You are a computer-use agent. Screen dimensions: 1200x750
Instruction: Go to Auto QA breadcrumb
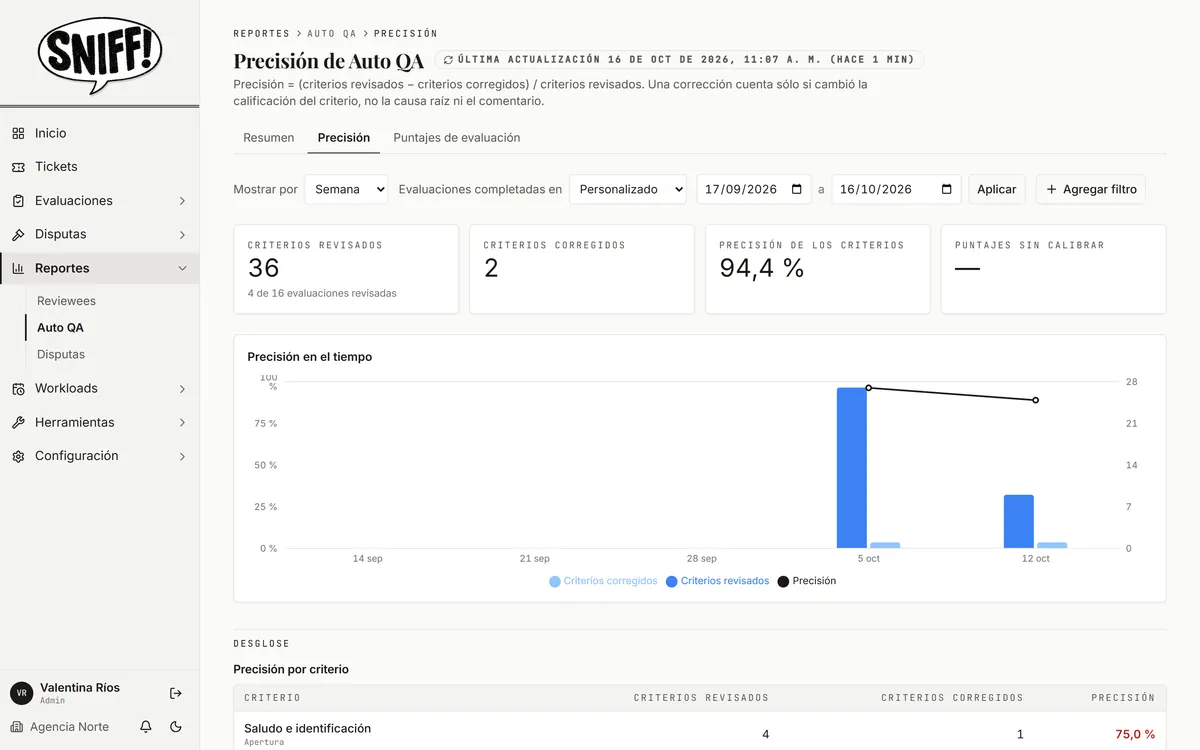coord(332,34)
